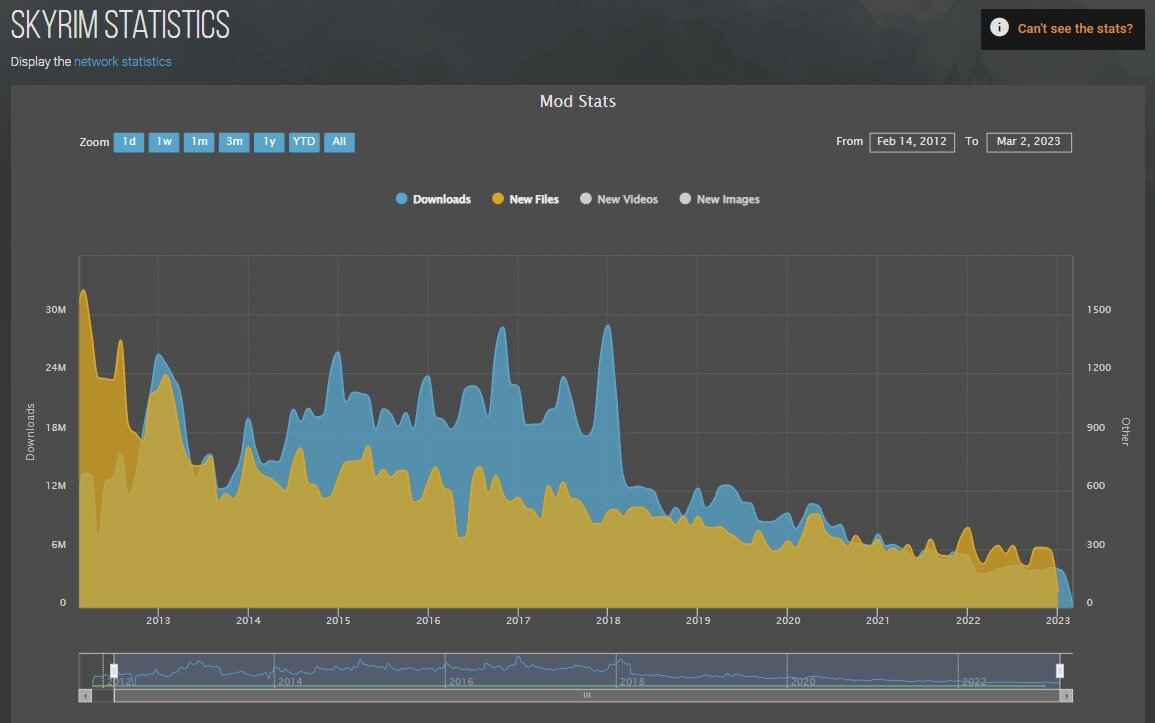
Task: Select the left resize handle on the range navigator
Action: [x=113, y=668]
